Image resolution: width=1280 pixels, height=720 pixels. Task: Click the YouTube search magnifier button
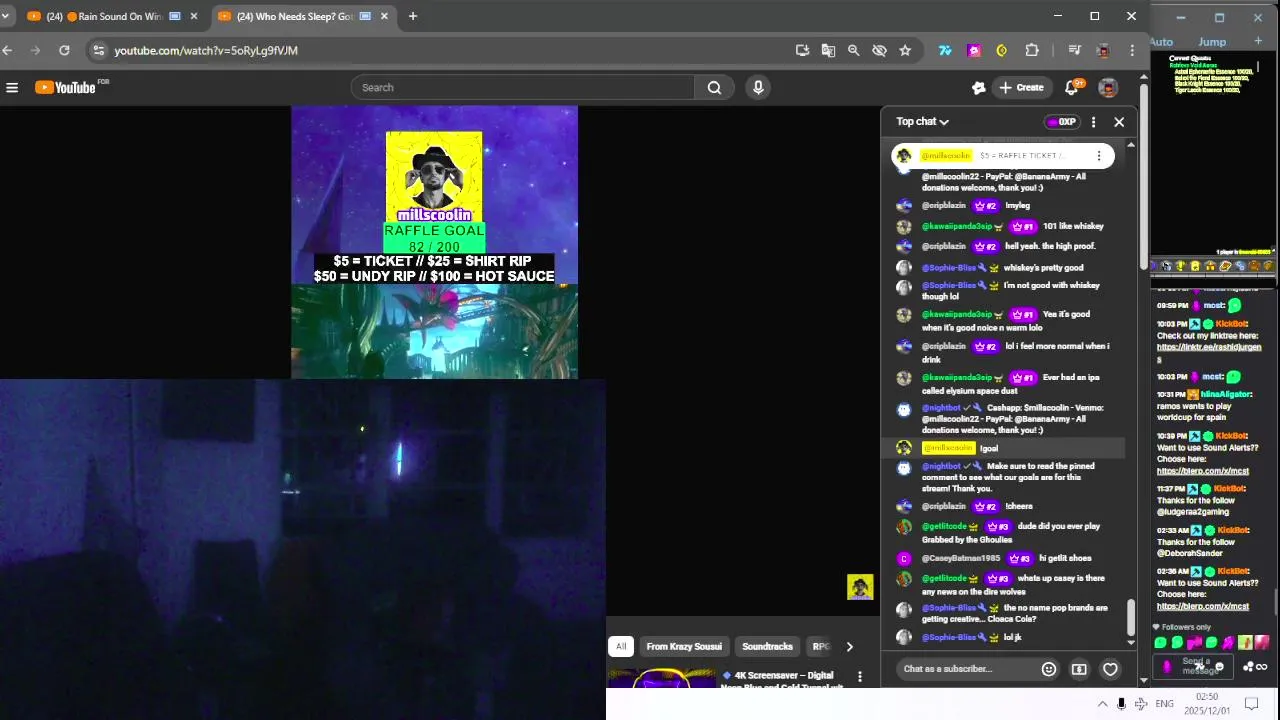pyautogui.click(x=714, y=88)
